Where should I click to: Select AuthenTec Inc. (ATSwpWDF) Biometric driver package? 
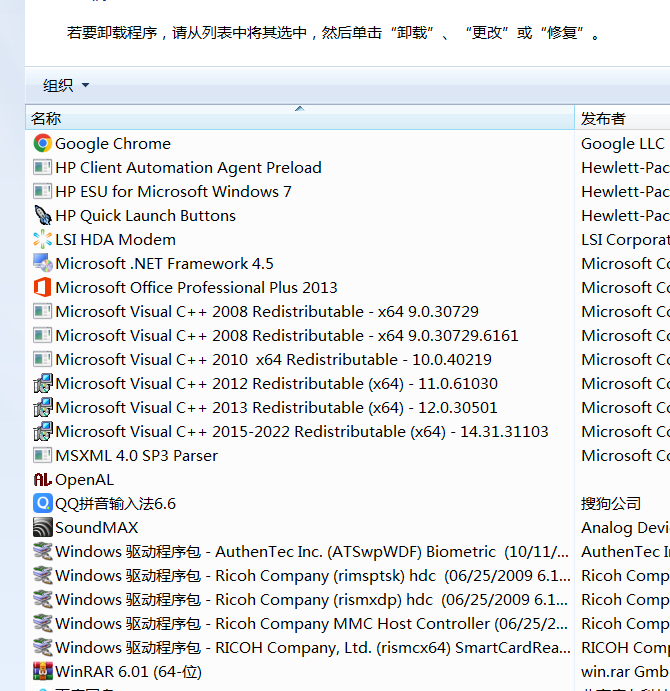click(x=312, y=551)
